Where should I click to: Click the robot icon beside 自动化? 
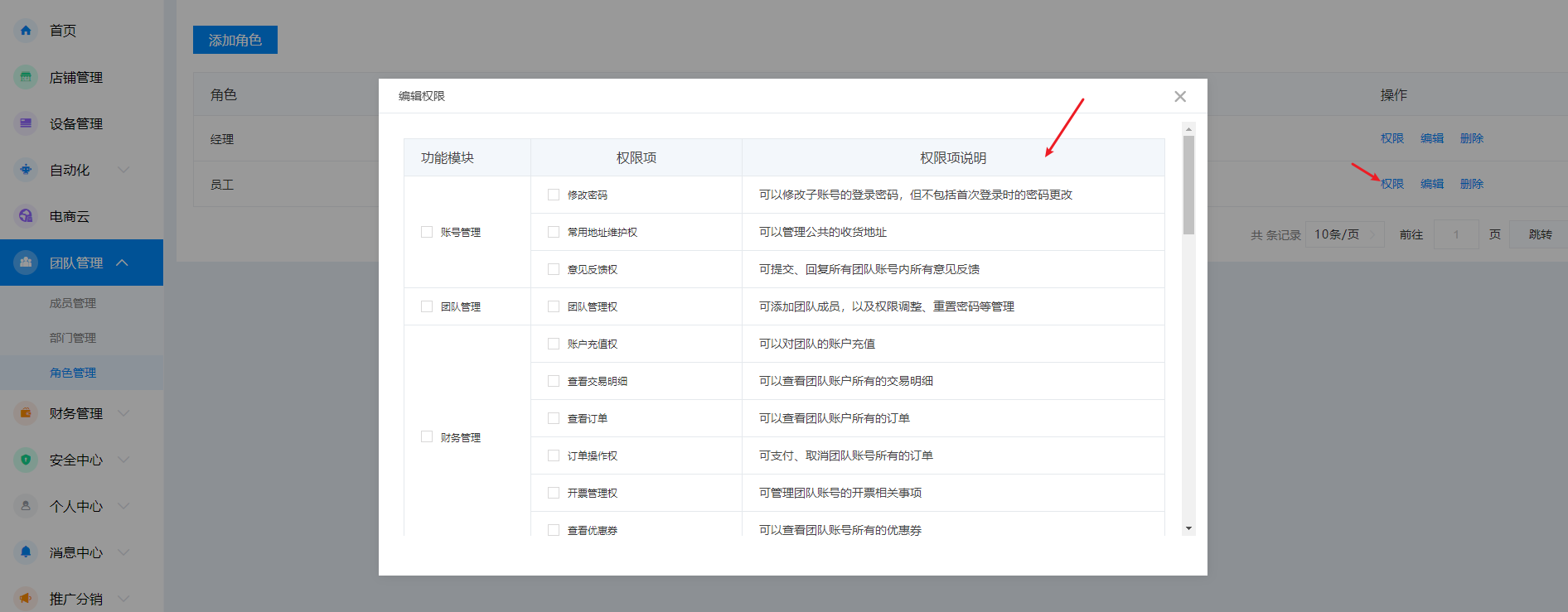[26, 170]
